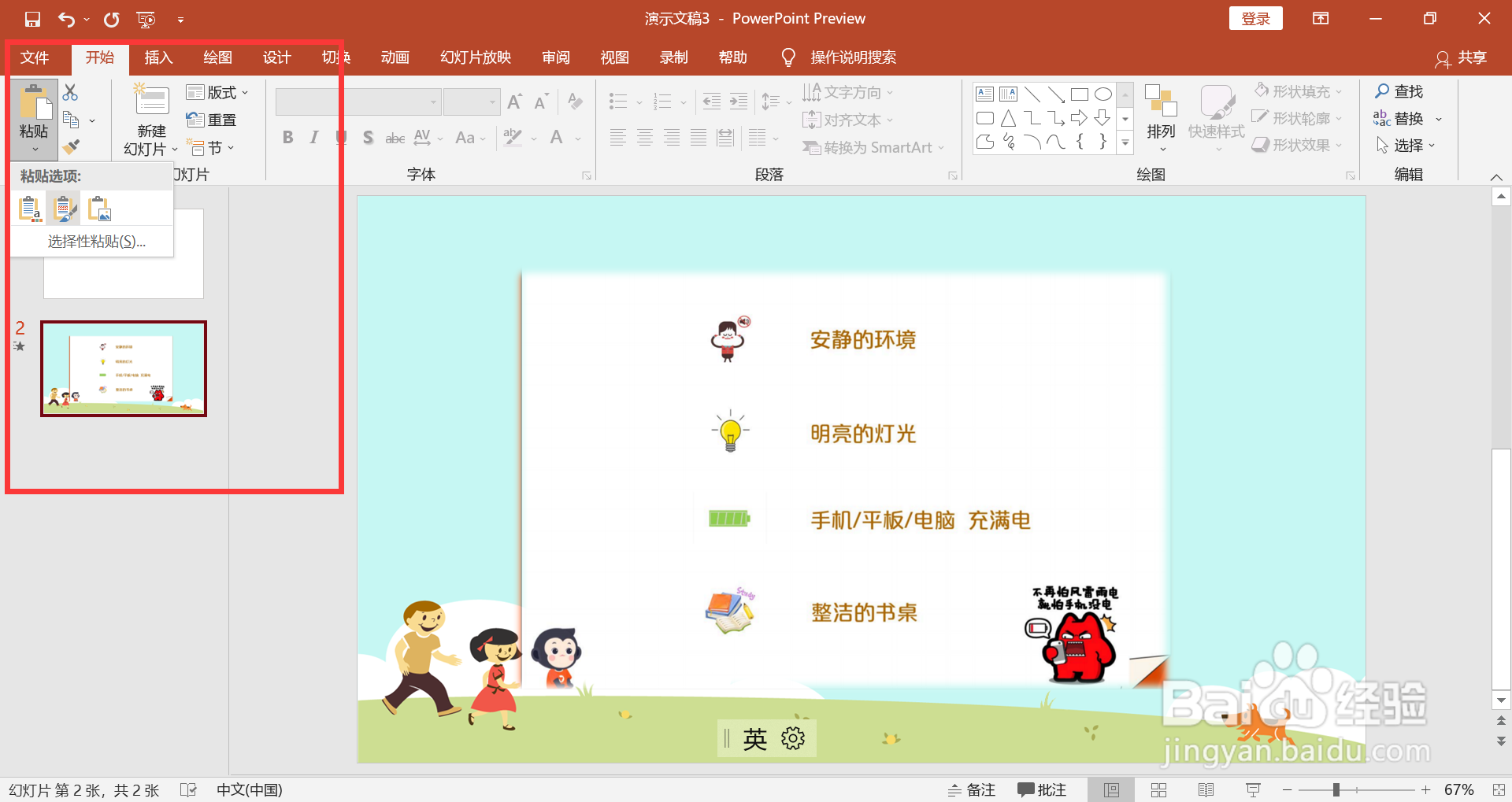Open the File (文件) tab
Screen dimensions: 1512x802
click(35, 57)
